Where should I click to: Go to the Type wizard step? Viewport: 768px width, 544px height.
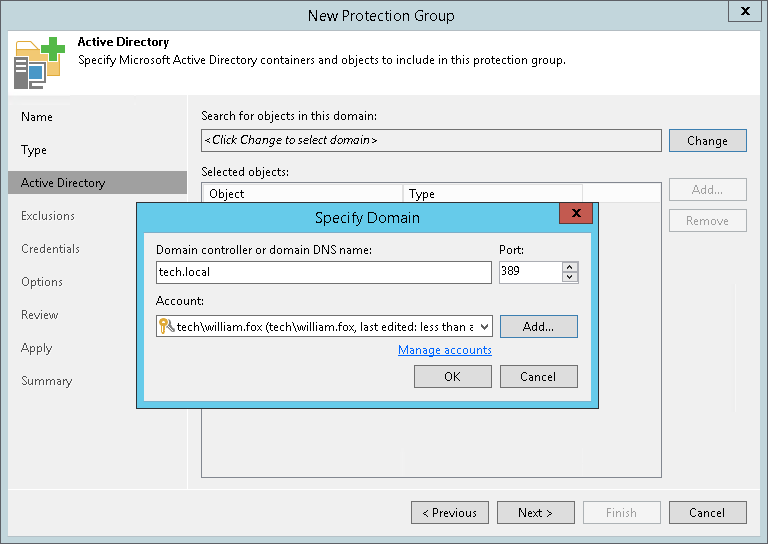(34, 150)
